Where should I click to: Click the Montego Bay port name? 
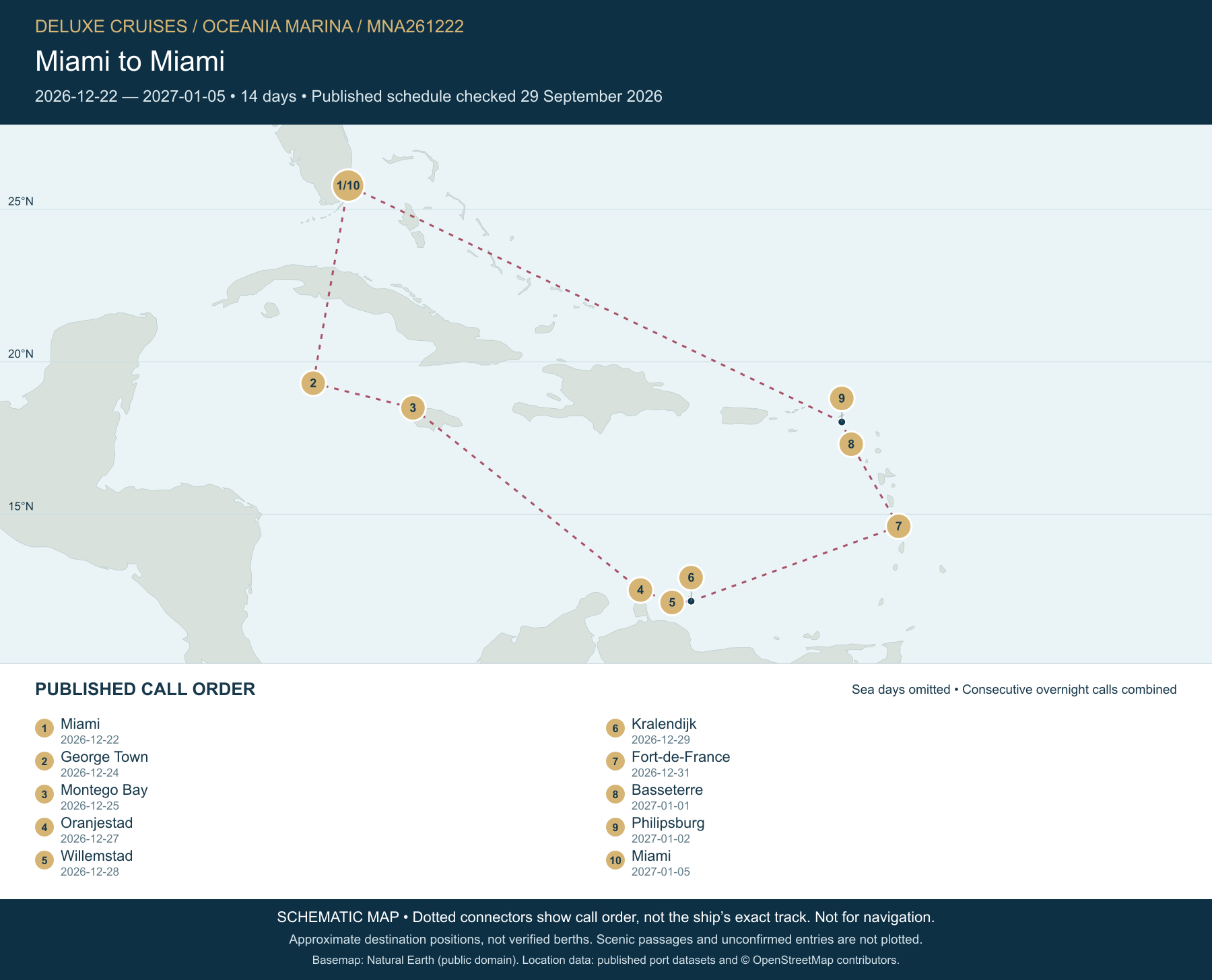coord(104,789)
